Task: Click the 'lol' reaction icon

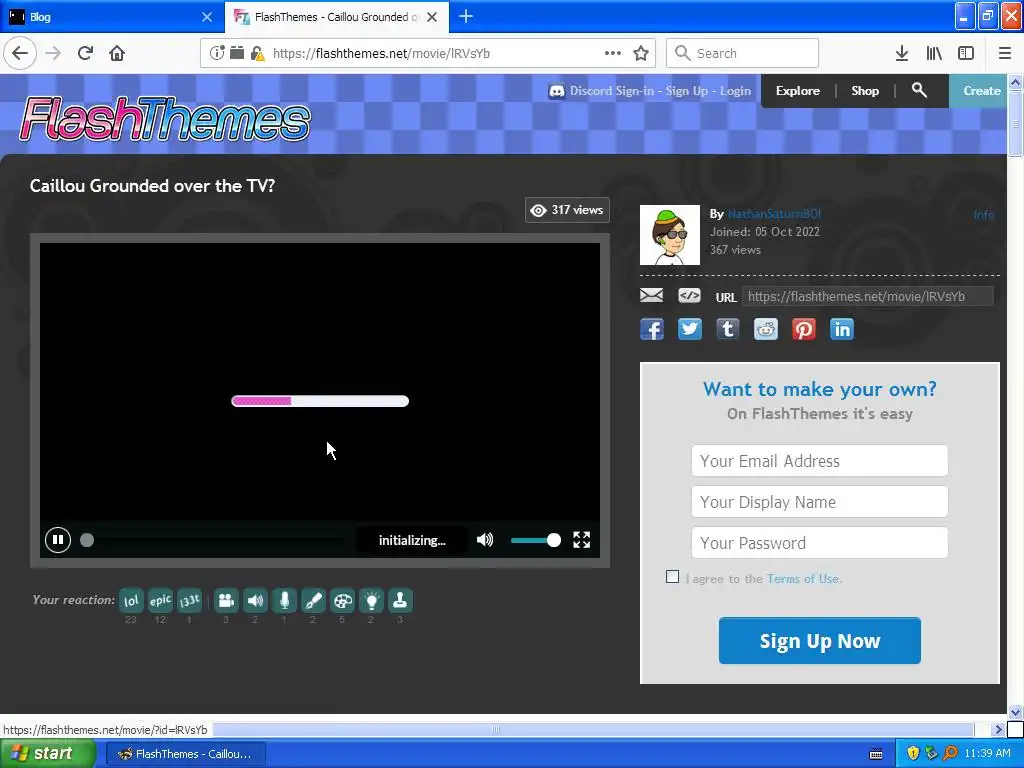Action: pyautogui.click(x=131, y=600)
